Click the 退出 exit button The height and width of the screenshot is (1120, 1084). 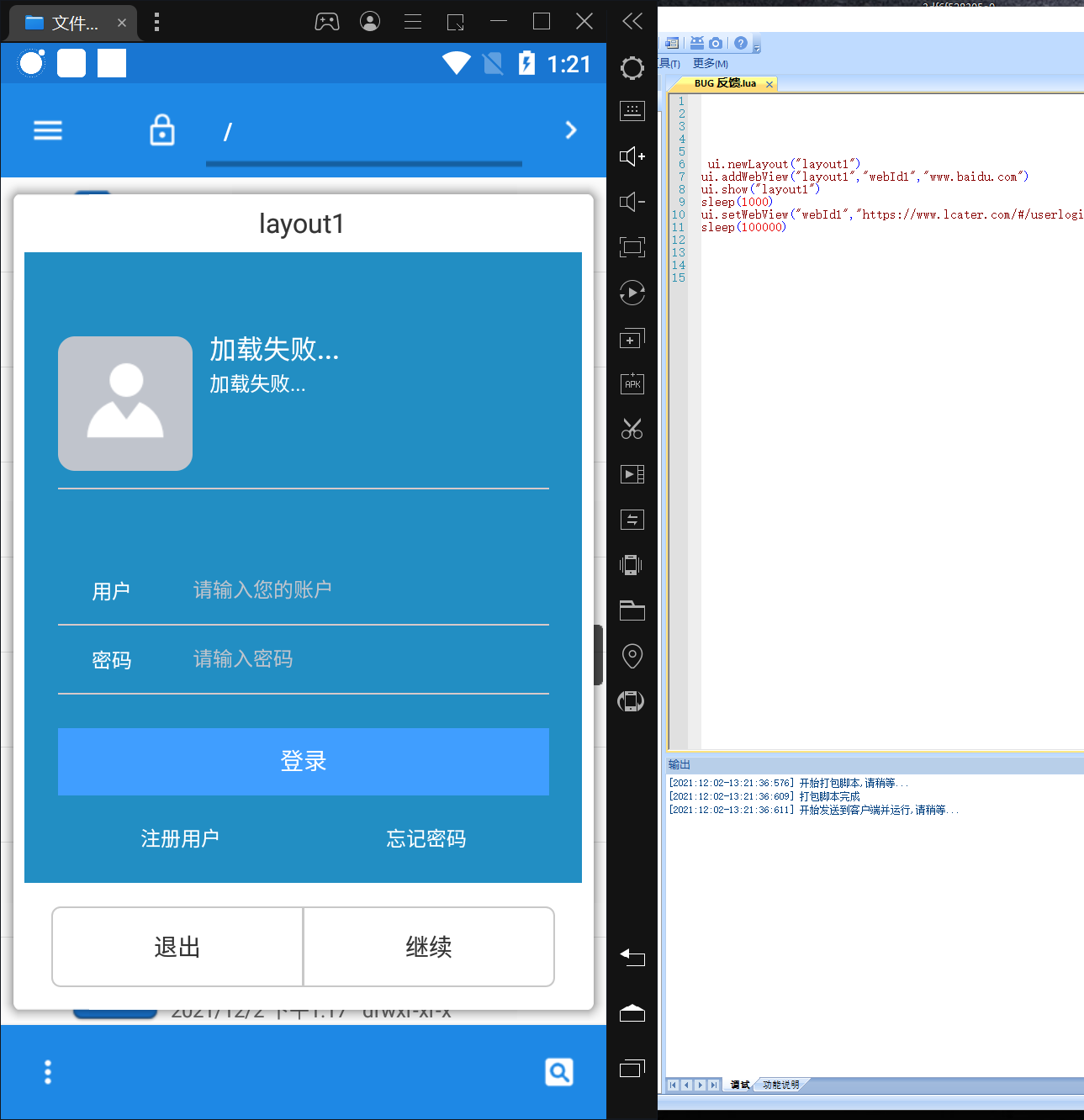click(177, 947)
